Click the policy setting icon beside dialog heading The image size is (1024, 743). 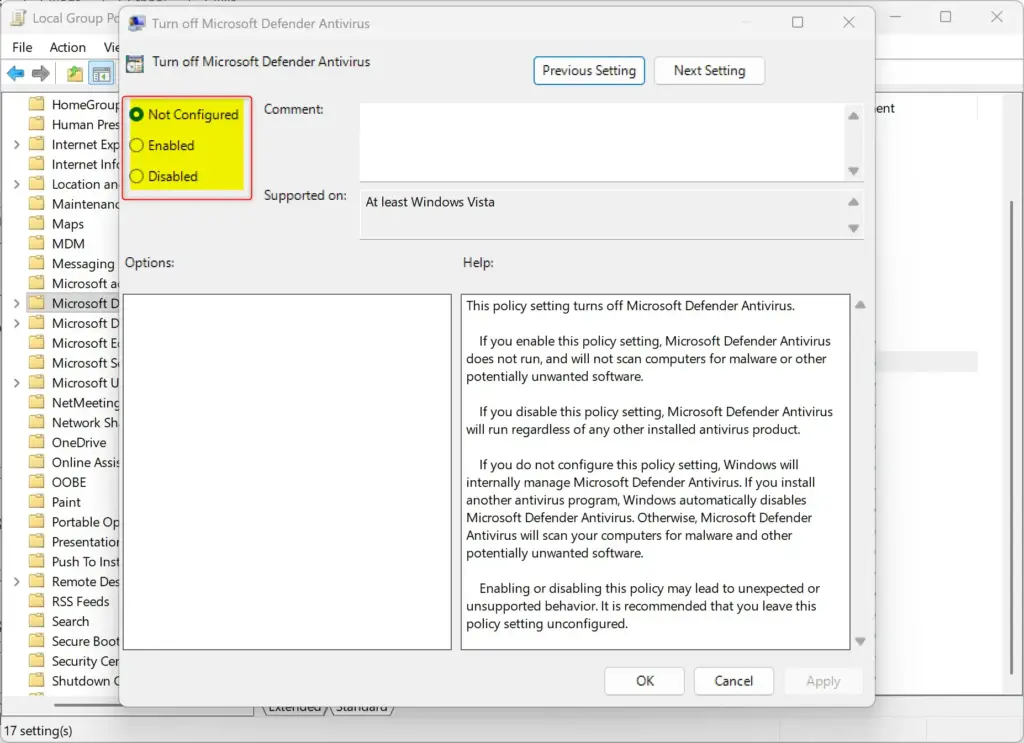(135, 63)
